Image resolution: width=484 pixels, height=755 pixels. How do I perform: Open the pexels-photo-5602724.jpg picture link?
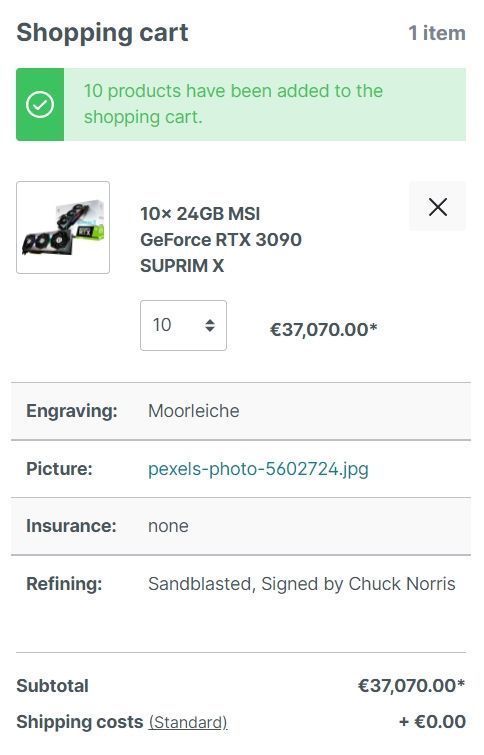(258, 469)
